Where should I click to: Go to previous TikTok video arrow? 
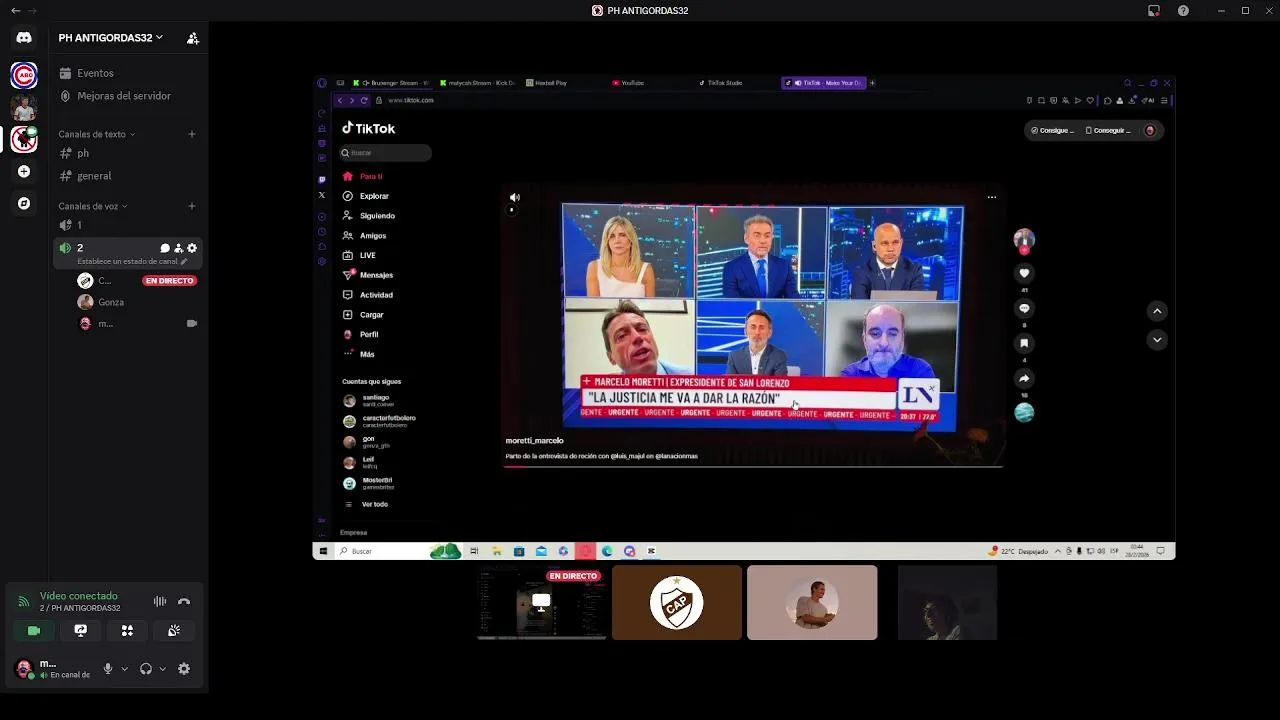click(x=1157, y=311)
